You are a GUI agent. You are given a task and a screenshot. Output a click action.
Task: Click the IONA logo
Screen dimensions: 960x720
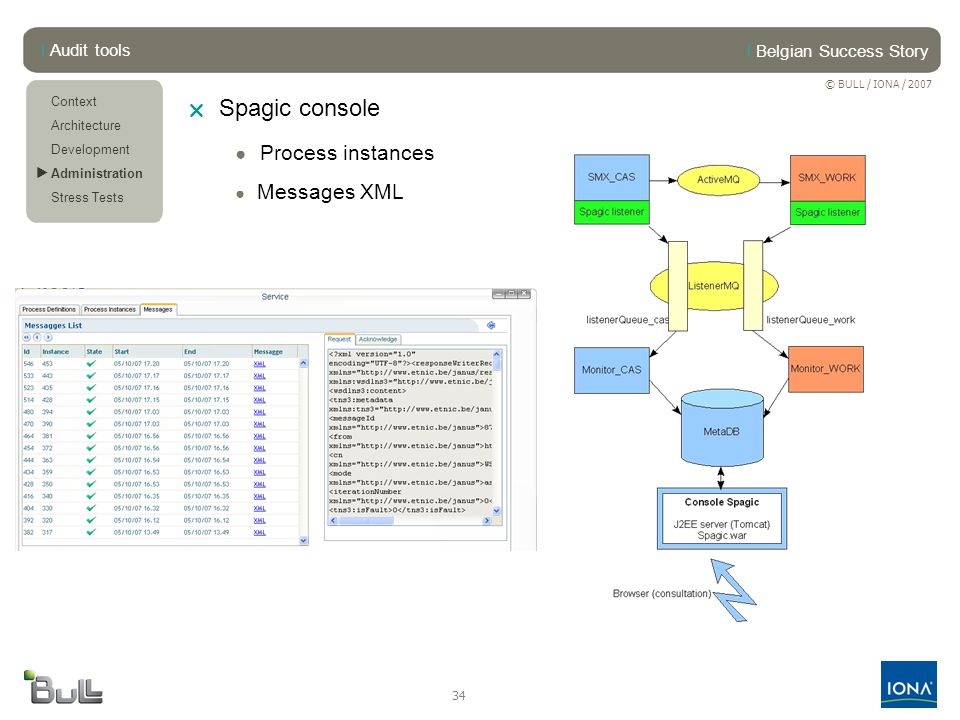click(x=909, y=684)
